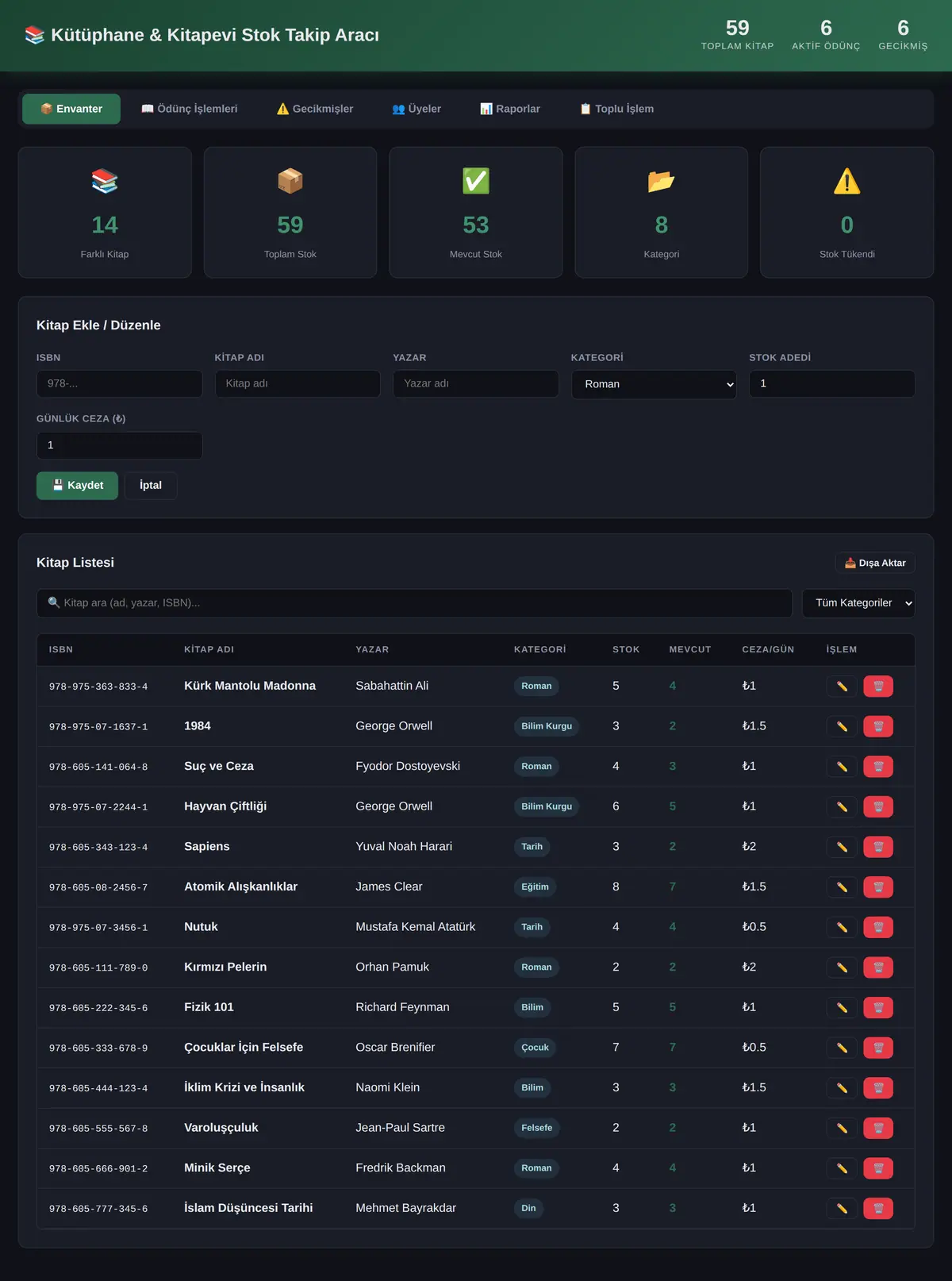Delete Kırmızı Pelerin from the list
This screenshot has width=952, height=1281.
878,967
